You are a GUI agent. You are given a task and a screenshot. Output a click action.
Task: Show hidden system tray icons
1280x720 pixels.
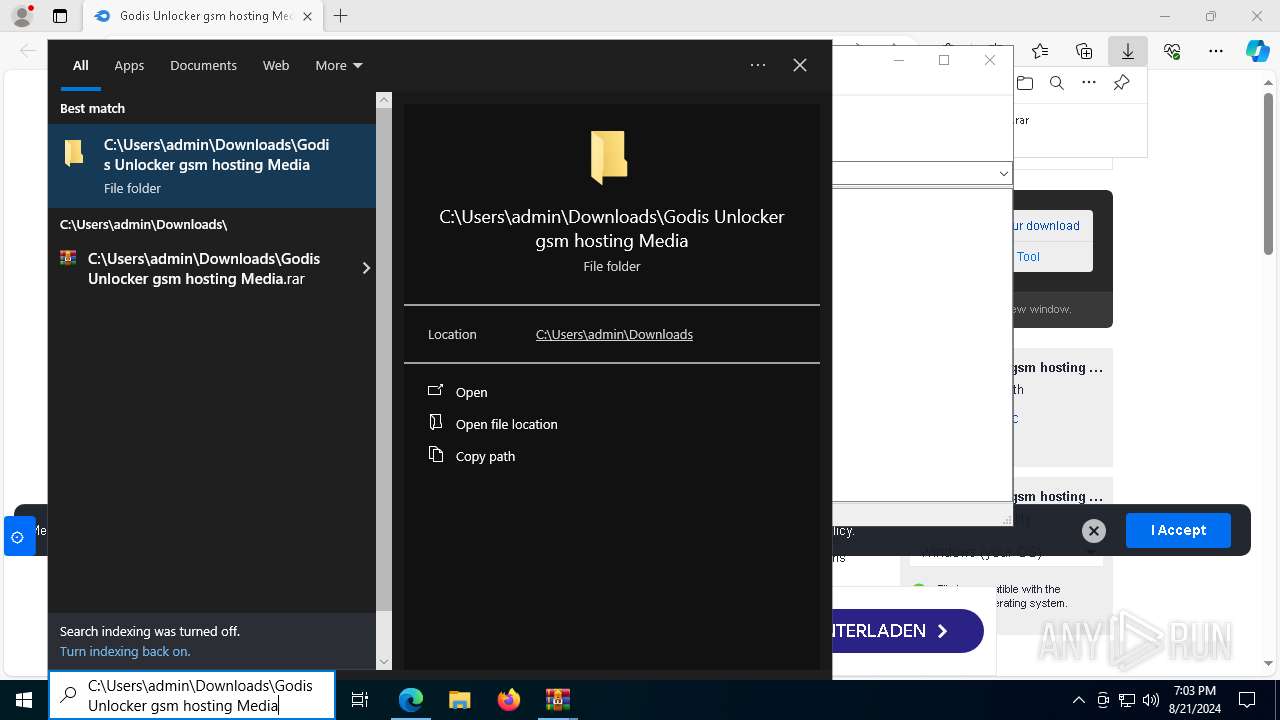point(1079,699)
